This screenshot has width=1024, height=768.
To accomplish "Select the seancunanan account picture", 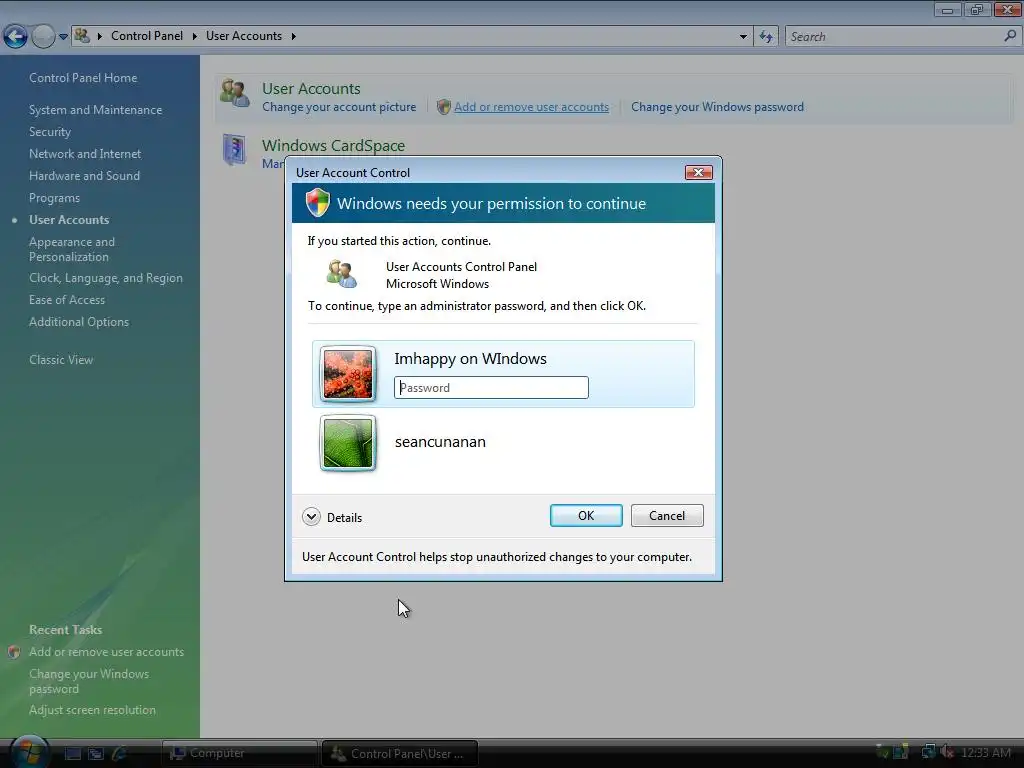I will click(x=348, y=443).
